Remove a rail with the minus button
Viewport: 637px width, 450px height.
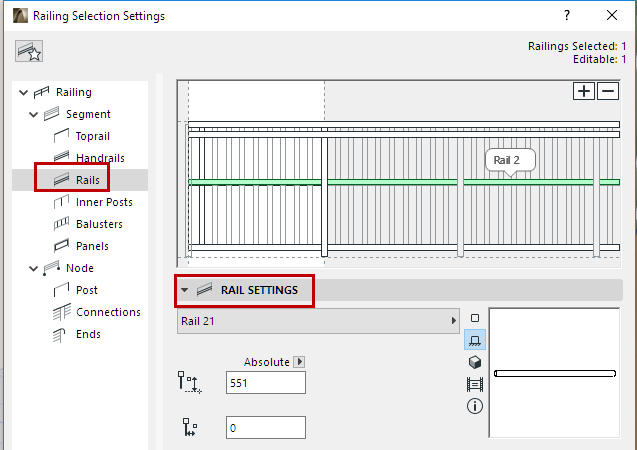[x=608, y=91]
